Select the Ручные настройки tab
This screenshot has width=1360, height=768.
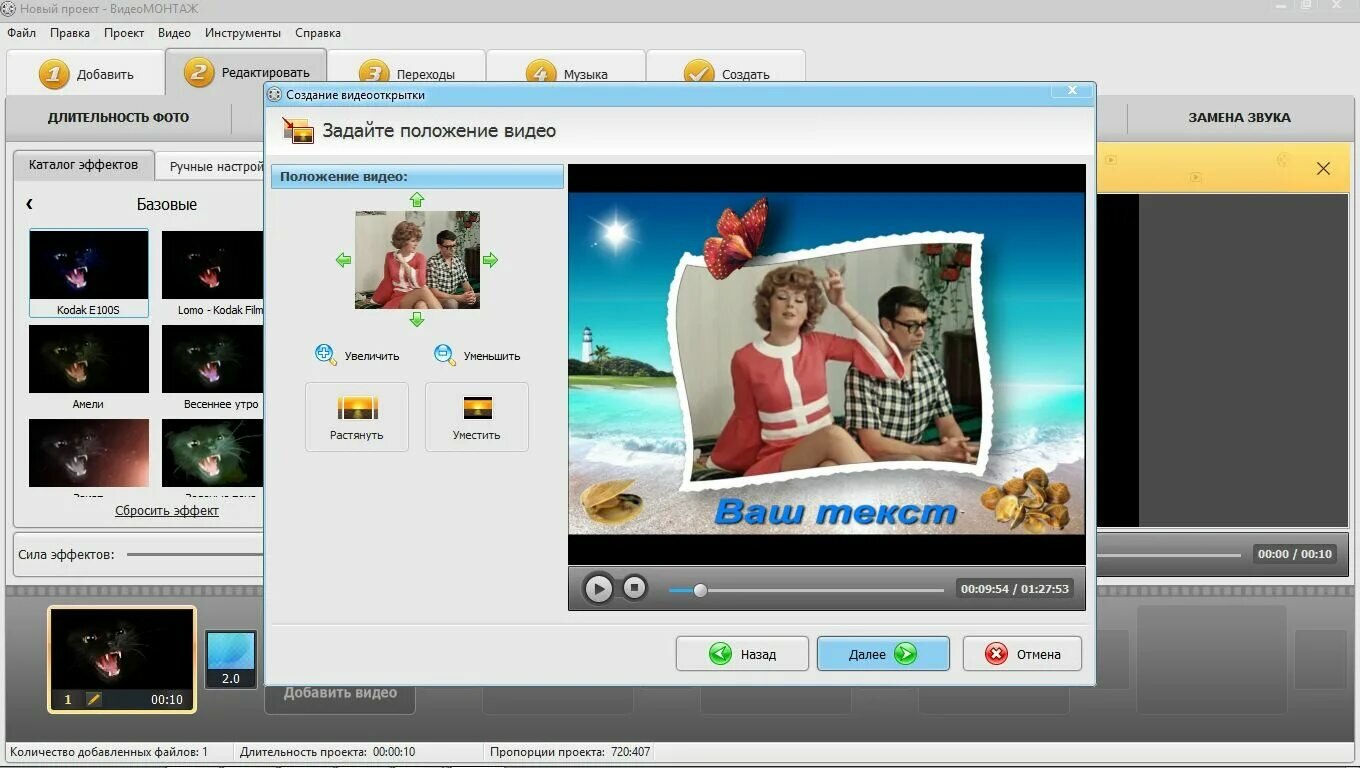tap(212, 167)
